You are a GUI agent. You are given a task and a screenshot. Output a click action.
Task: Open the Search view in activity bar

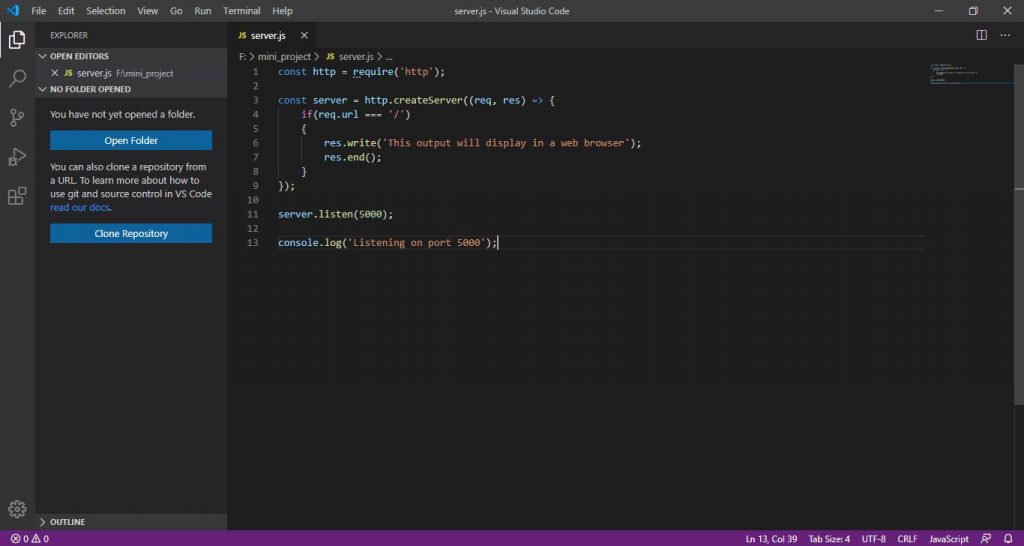pos(17,79)
